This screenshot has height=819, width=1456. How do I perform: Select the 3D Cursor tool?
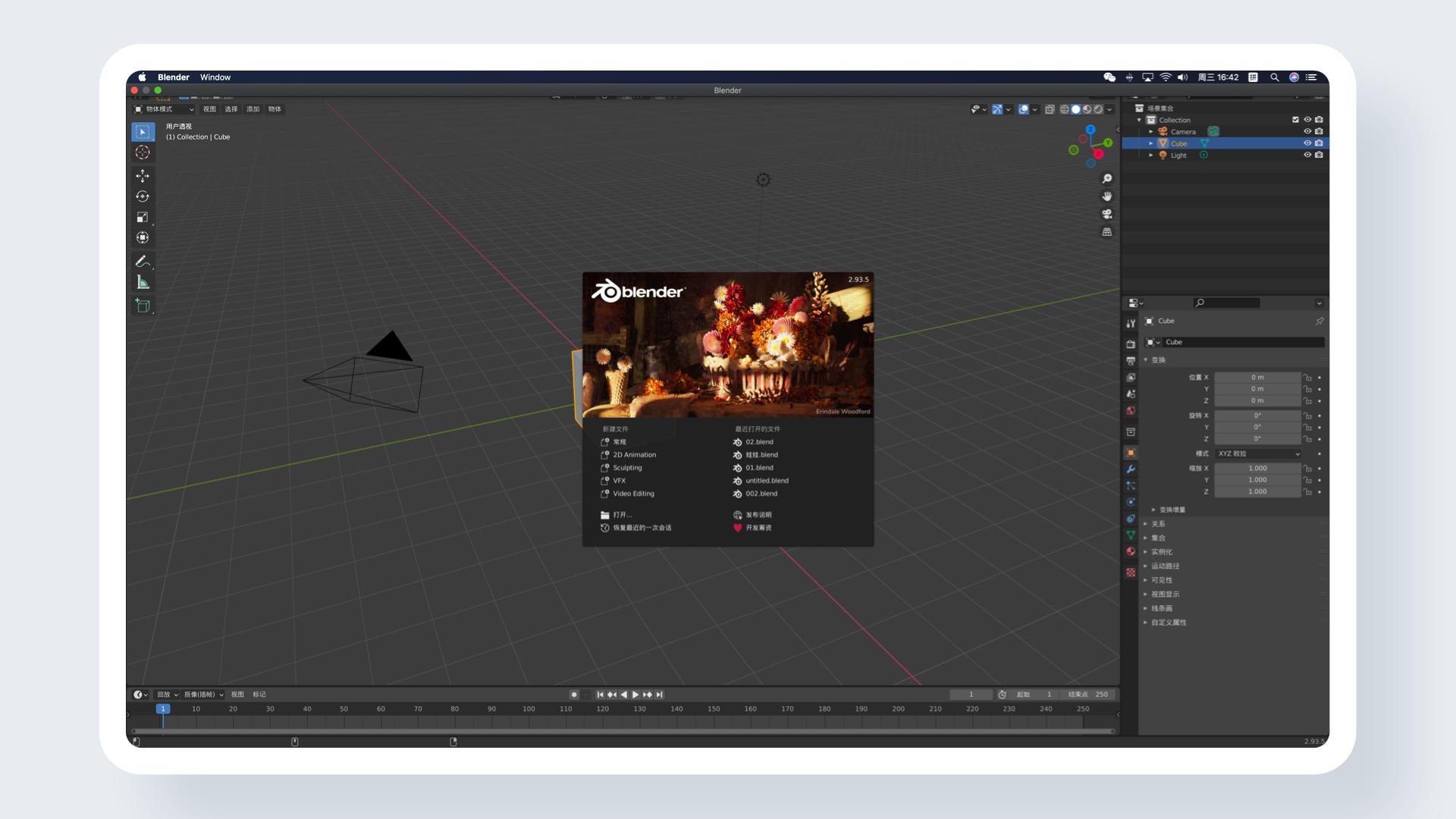pos(143,152)
